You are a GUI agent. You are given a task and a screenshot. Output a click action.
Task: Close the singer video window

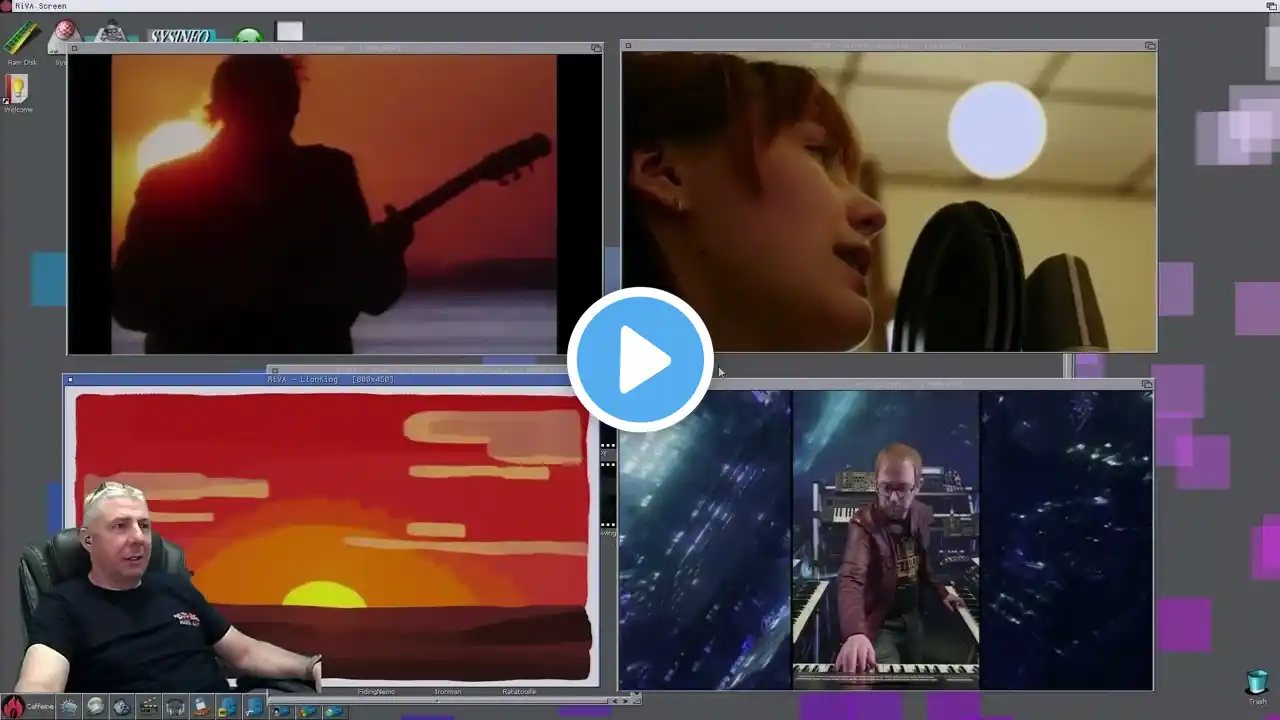pyautogui.click(x=628, y=46)
